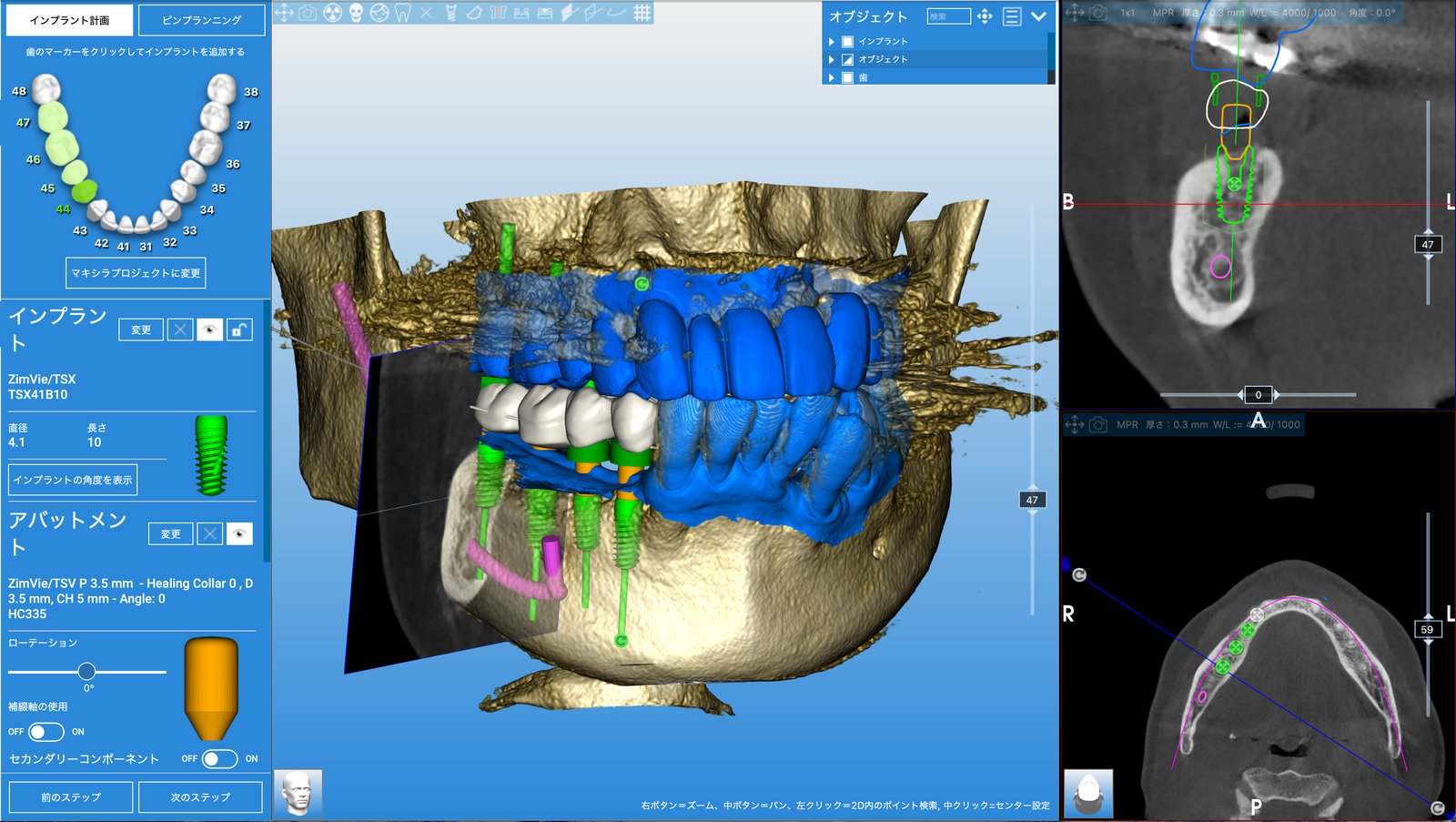Check the 歯 row checkbox in object tree
This screenshot has height=822, width=1456.
click(847, 77)
